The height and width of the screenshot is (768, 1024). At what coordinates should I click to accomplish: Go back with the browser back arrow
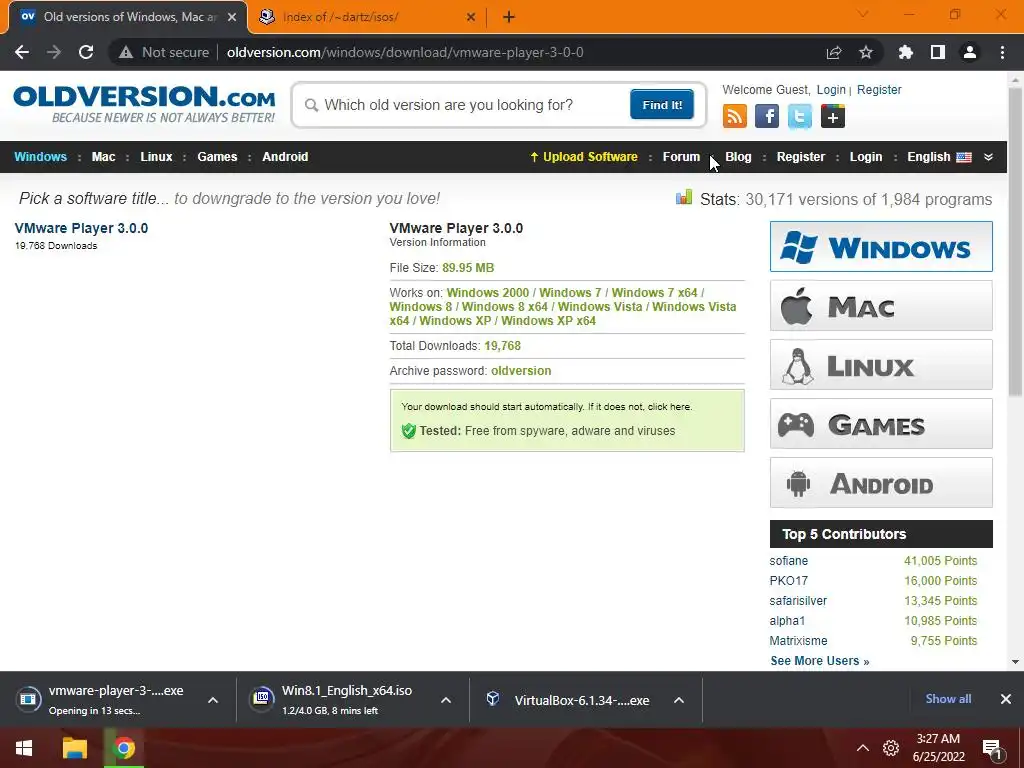22,52
